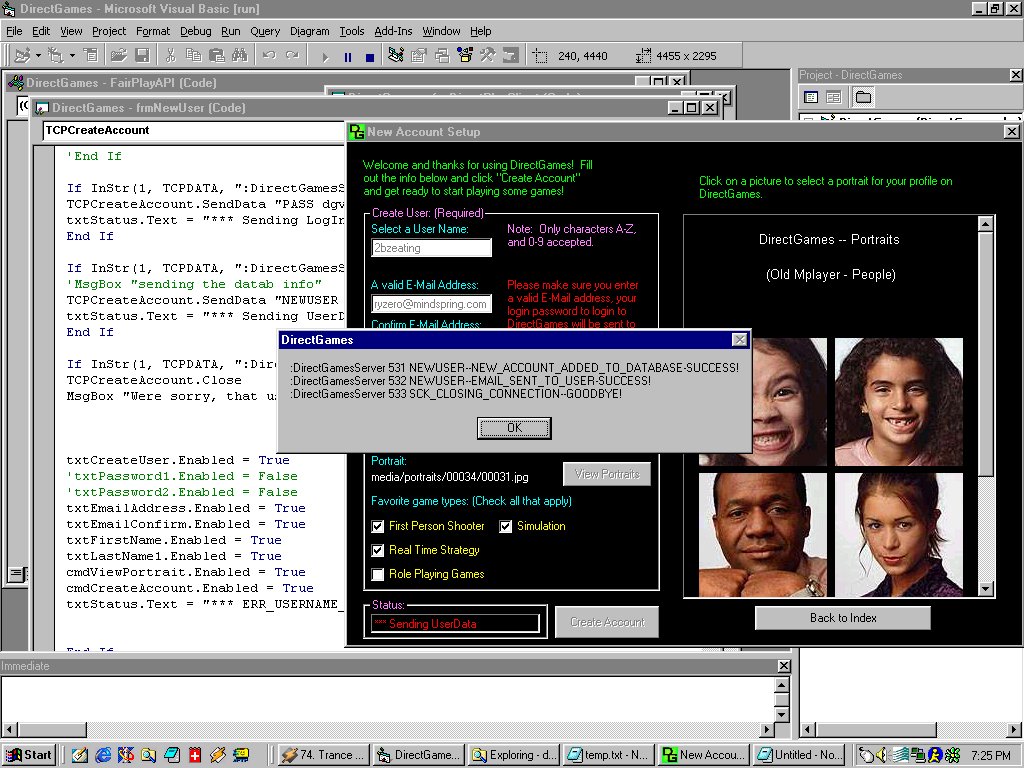Click the Windows Start button
Image resolution: width=1024 pixels, height=768 pixels.
click(x=29, y=755)
